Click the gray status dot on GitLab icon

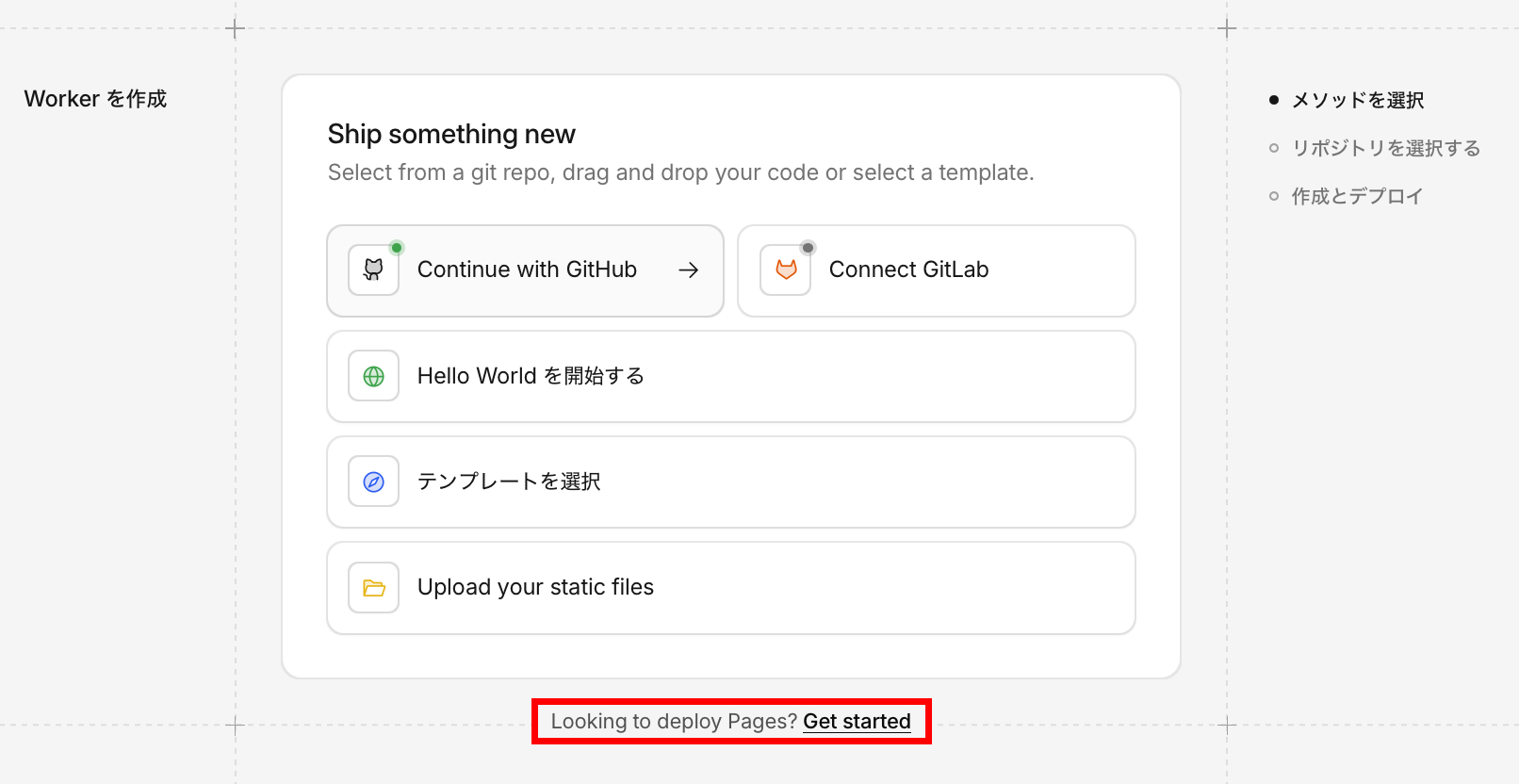coord(808,248)
